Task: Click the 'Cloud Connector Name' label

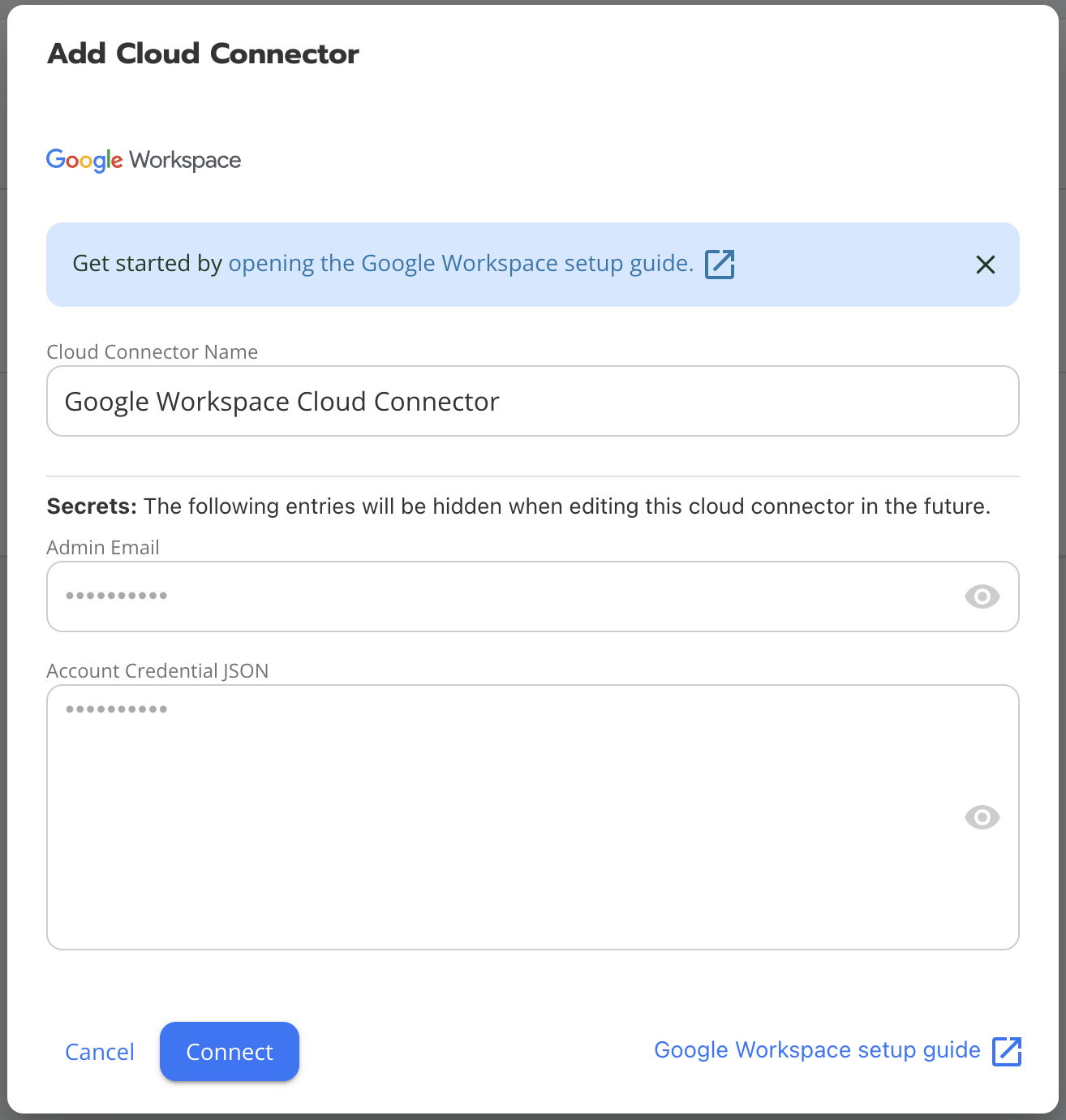Action: coord(153,351)
